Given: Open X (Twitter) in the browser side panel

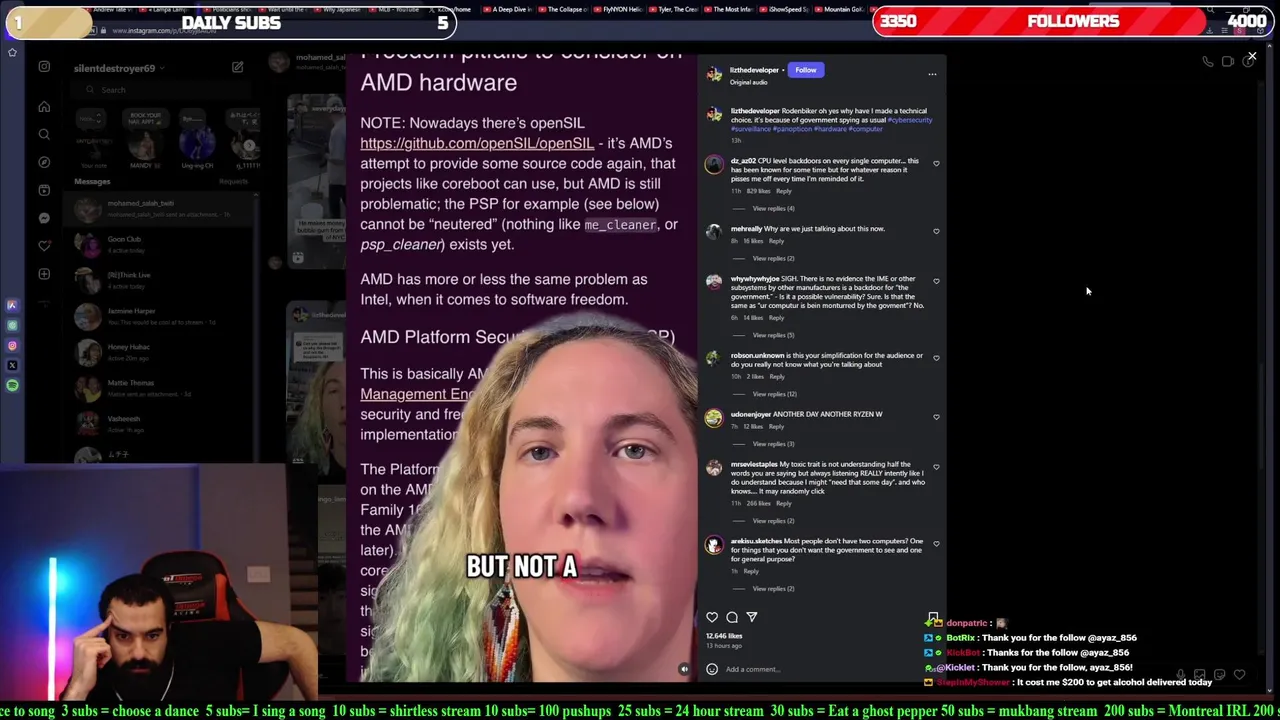Looking at the screenshot, I should coord(12,365).
